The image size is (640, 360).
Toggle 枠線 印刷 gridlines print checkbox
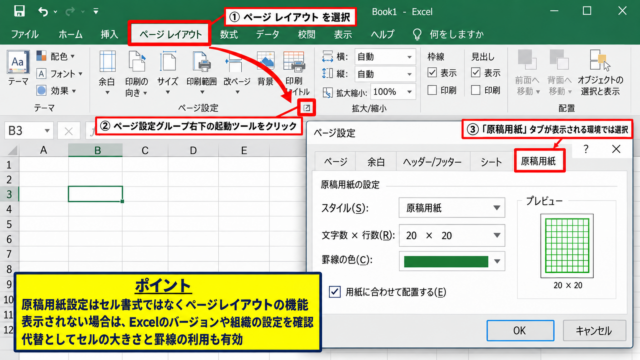tap(432, 90)
